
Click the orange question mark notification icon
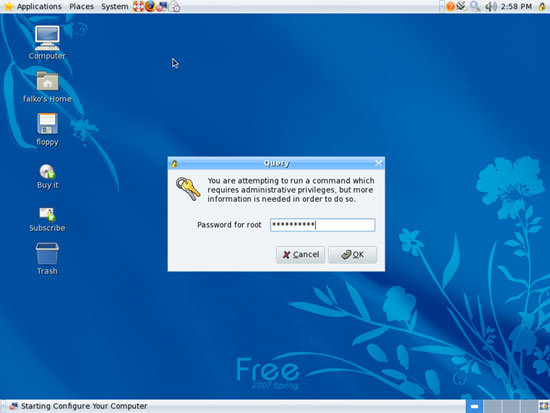tap(450, 6)
